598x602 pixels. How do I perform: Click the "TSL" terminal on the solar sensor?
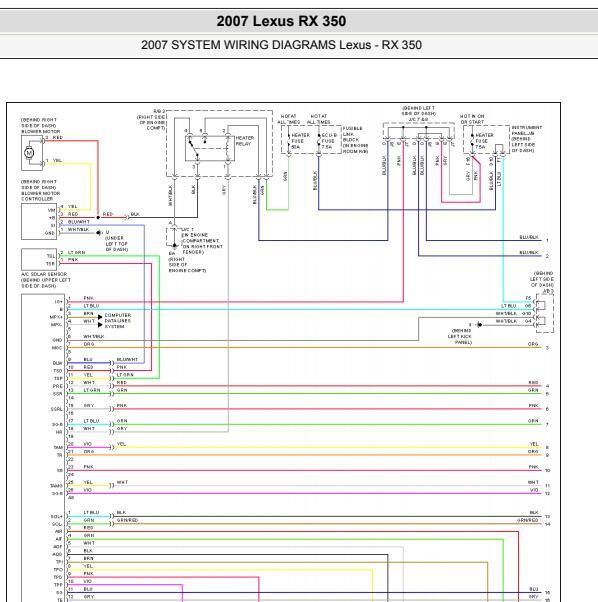(51, 256)
